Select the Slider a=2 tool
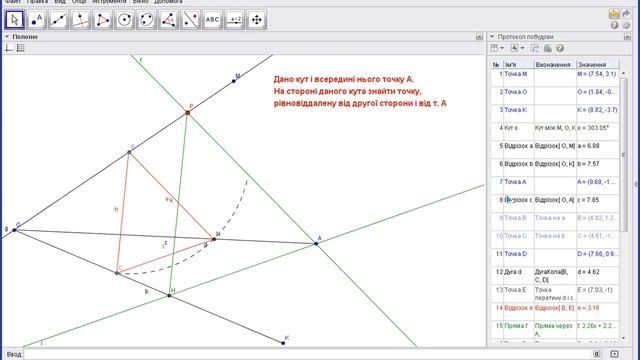Screen dimensions: 640x360 [x=235, y=20]
